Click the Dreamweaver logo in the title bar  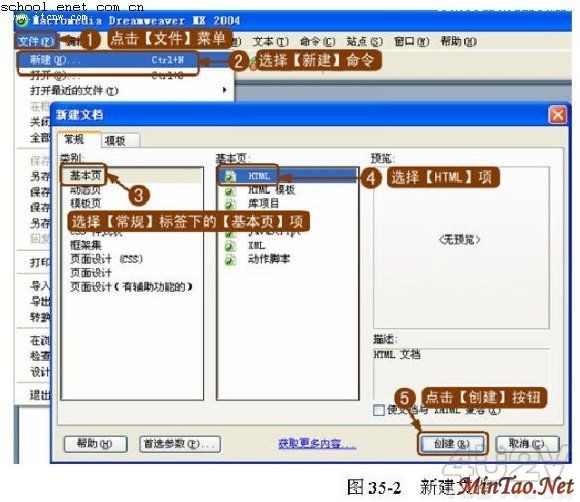click(23, 20)
